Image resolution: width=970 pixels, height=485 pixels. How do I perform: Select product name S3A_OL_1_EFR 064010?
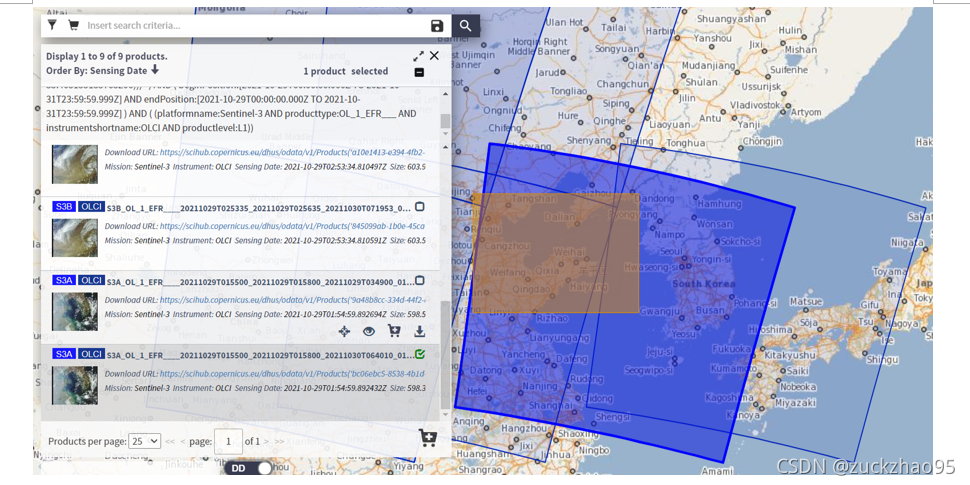tap(259, 355)
